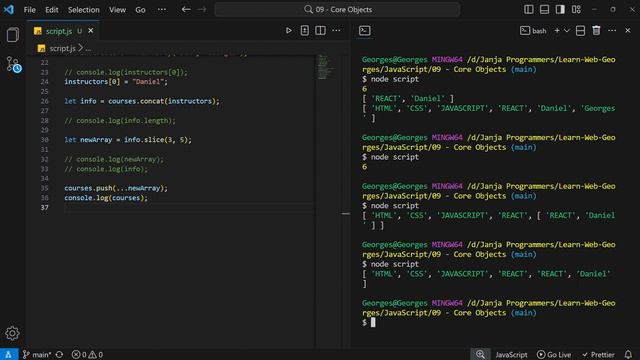Toggle the secondary side bar layout
Viewport: 640px width, 360px height.
click(x=560, y=9)
